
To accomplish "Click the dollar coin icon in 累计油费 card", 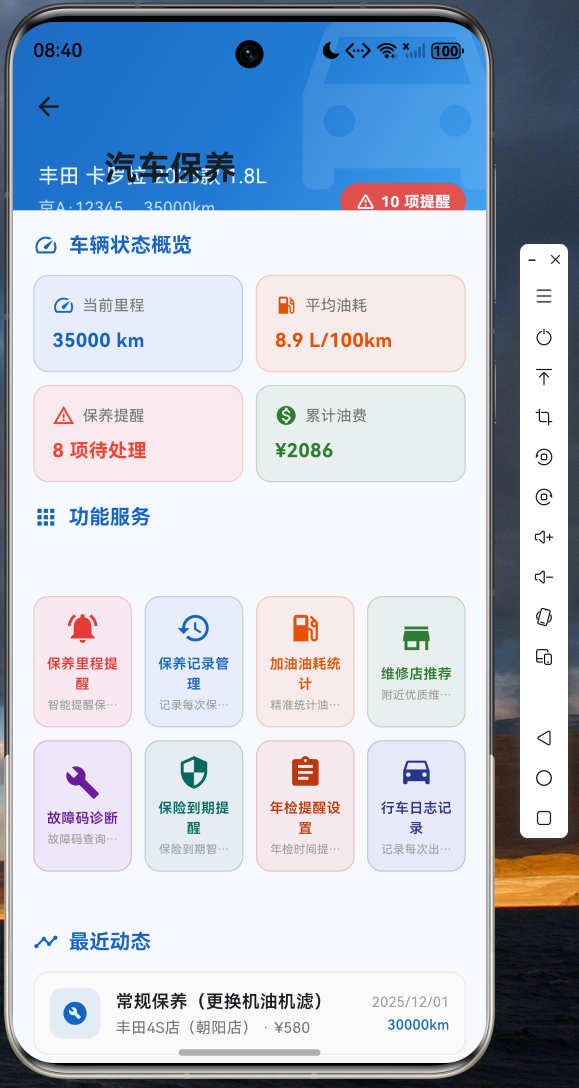I will point(286,416).
